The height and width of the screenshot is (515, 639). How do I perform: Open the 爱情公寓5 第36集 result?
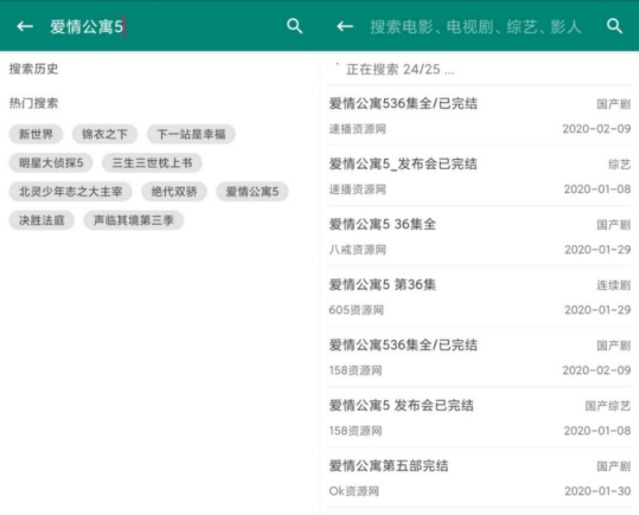(480, 296)
